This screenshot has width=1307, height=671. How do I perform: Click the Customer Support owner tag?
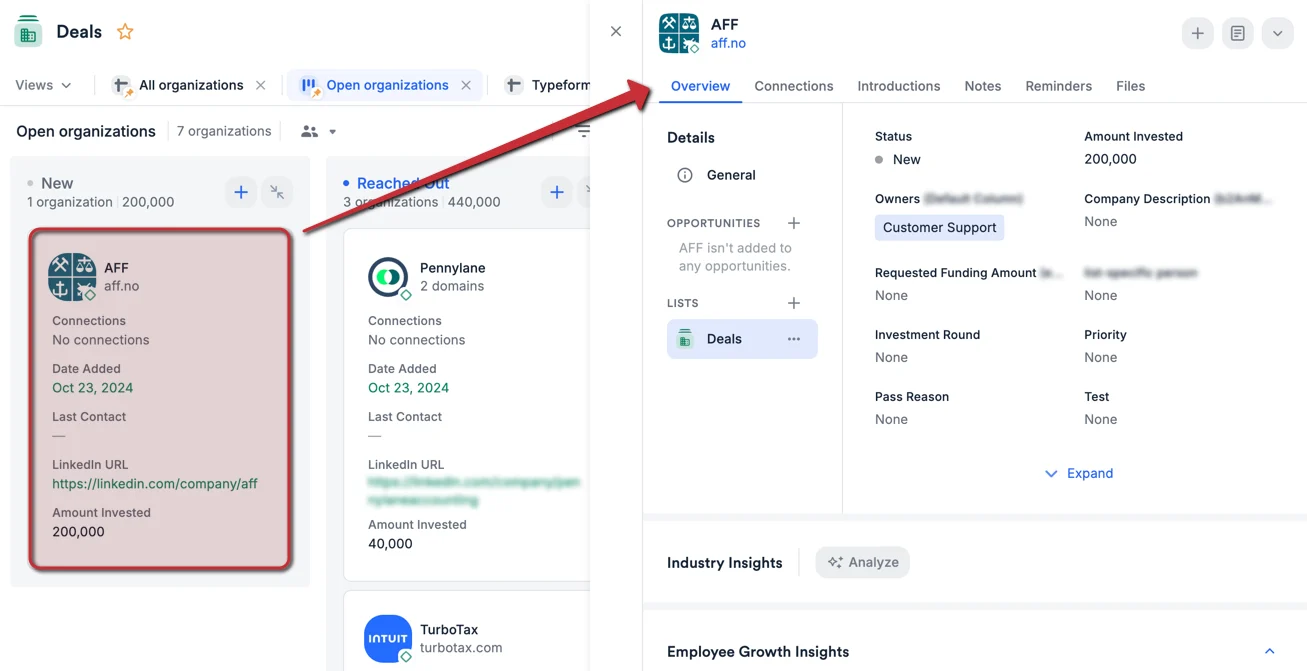[939, 227]
